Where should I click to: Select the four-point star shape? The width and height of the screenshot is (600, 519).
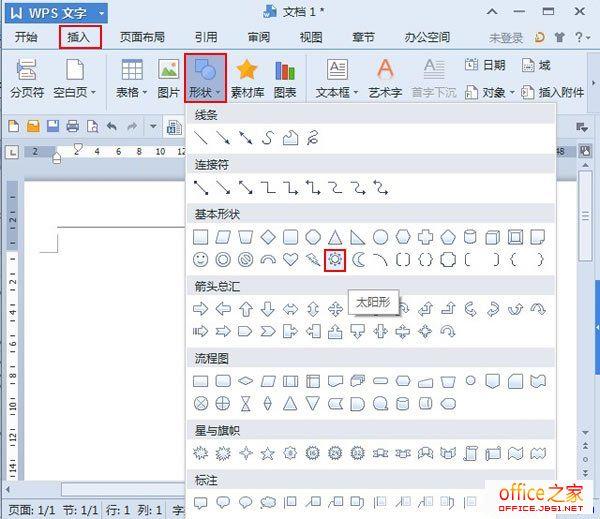point(246,454)
